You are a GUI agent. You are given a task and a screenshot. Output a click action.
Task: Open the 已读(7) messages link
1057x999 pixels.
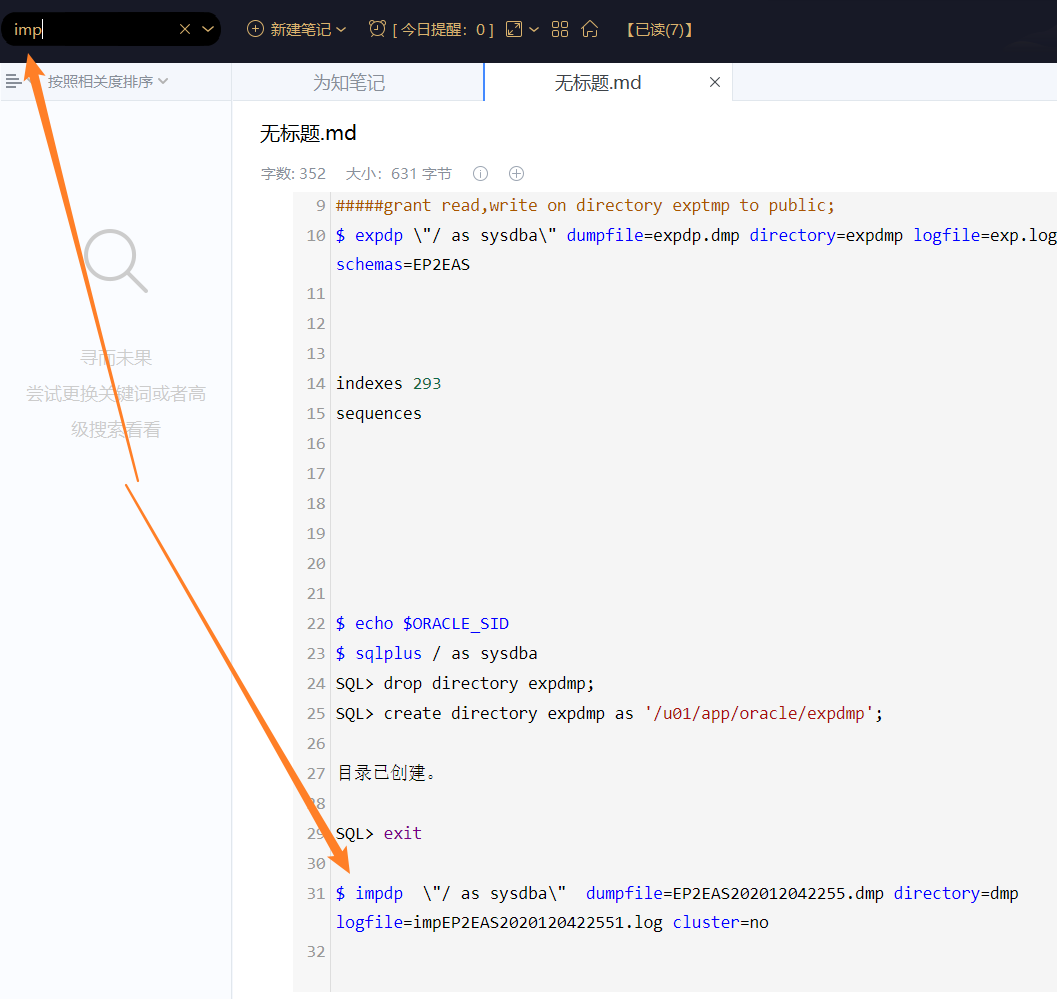pos(659,30)
